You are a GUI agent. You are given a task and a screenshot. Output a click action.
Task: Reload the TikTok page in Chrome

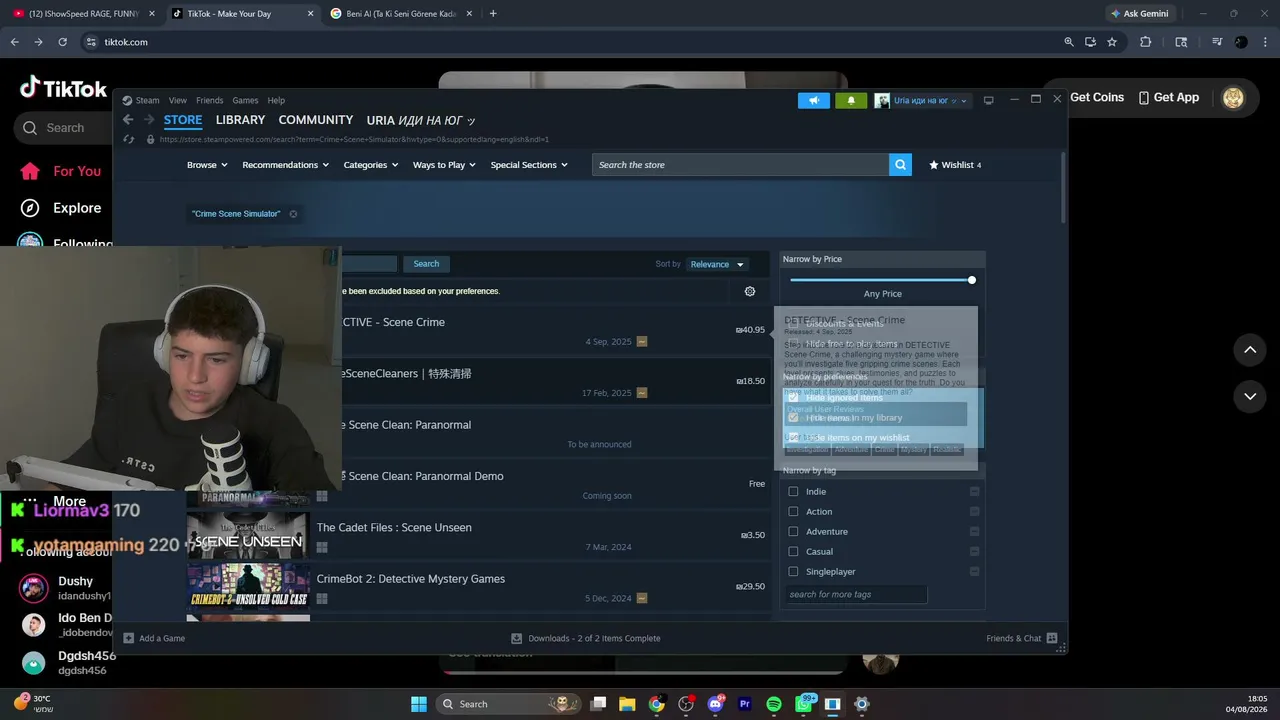tap(63, 42)
